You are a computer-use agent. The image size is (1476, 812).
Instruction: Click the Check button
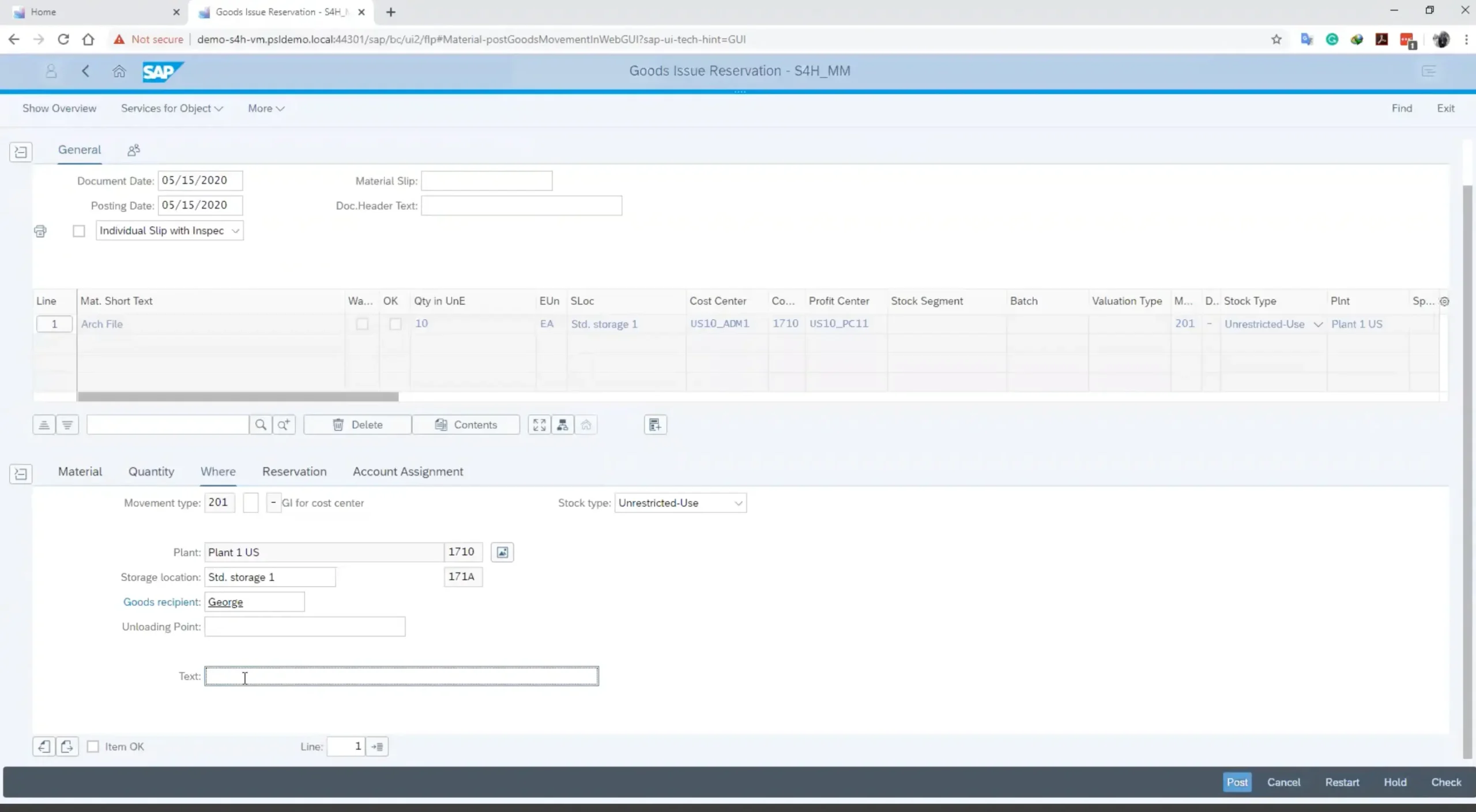pos(1446,783)
